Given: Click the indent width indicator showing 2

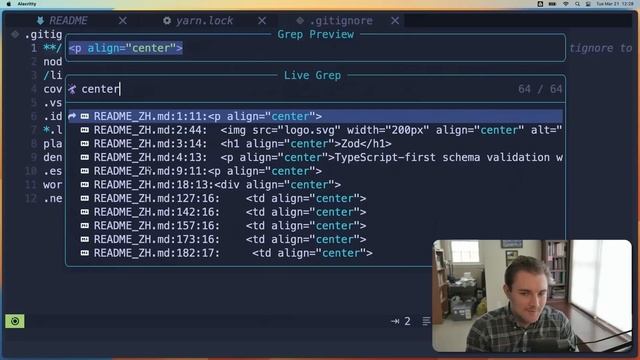Looking at the screenshot, I should (x=400, y=321).
